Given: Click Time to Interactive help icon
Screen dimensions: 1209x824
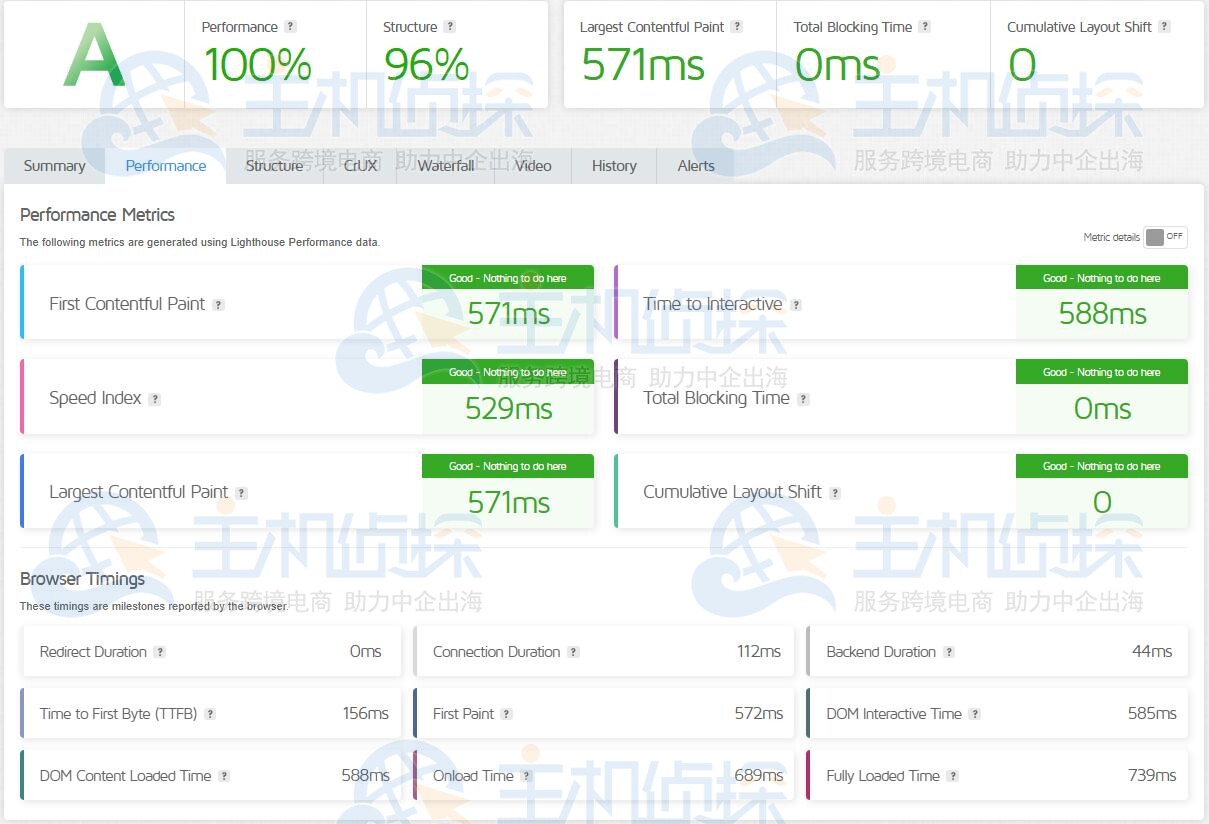Looking at the screenshot, I should point(796,305).
